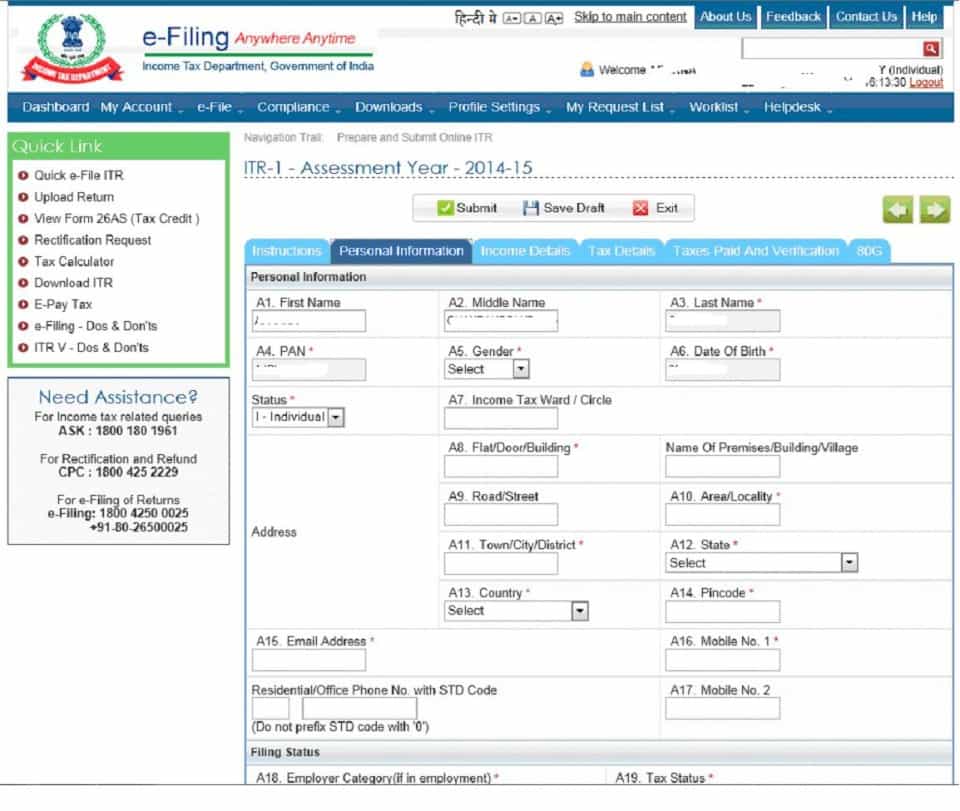Go to previous page with green left arrow
This screenshot has width=960, height=811.
point(898,210)
